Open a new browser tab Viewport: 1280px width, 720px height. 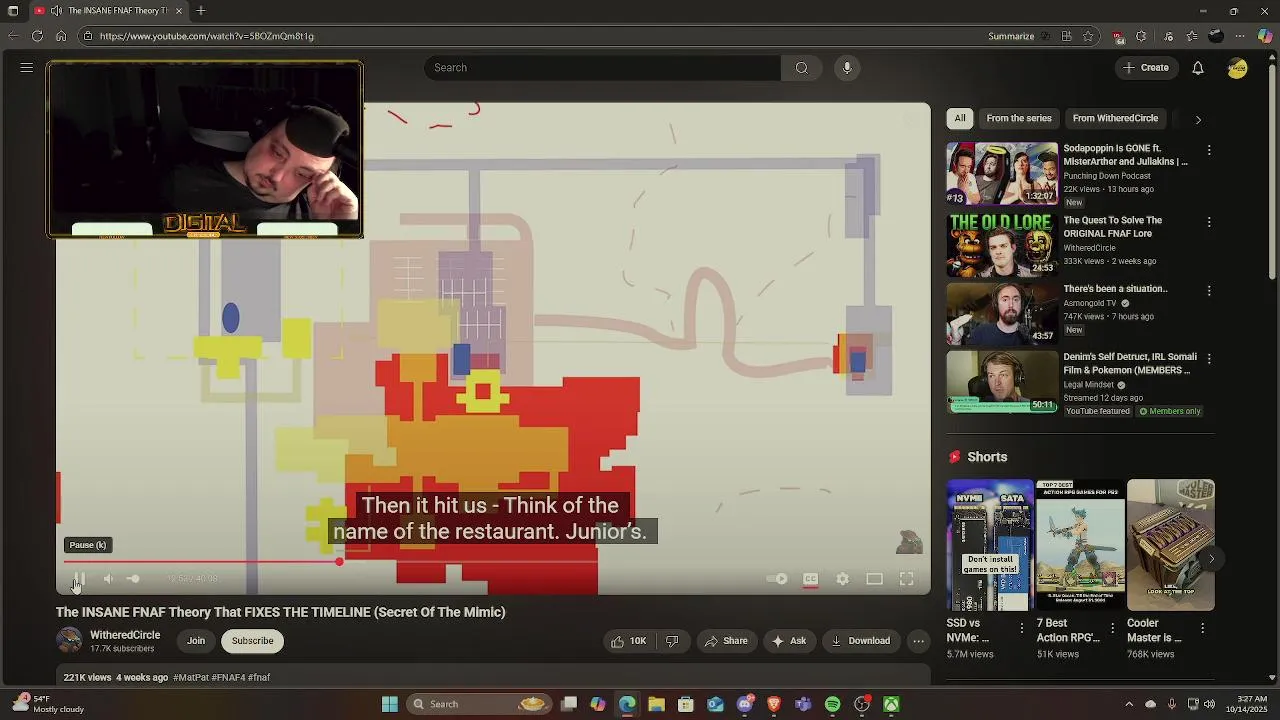[201, 11]
